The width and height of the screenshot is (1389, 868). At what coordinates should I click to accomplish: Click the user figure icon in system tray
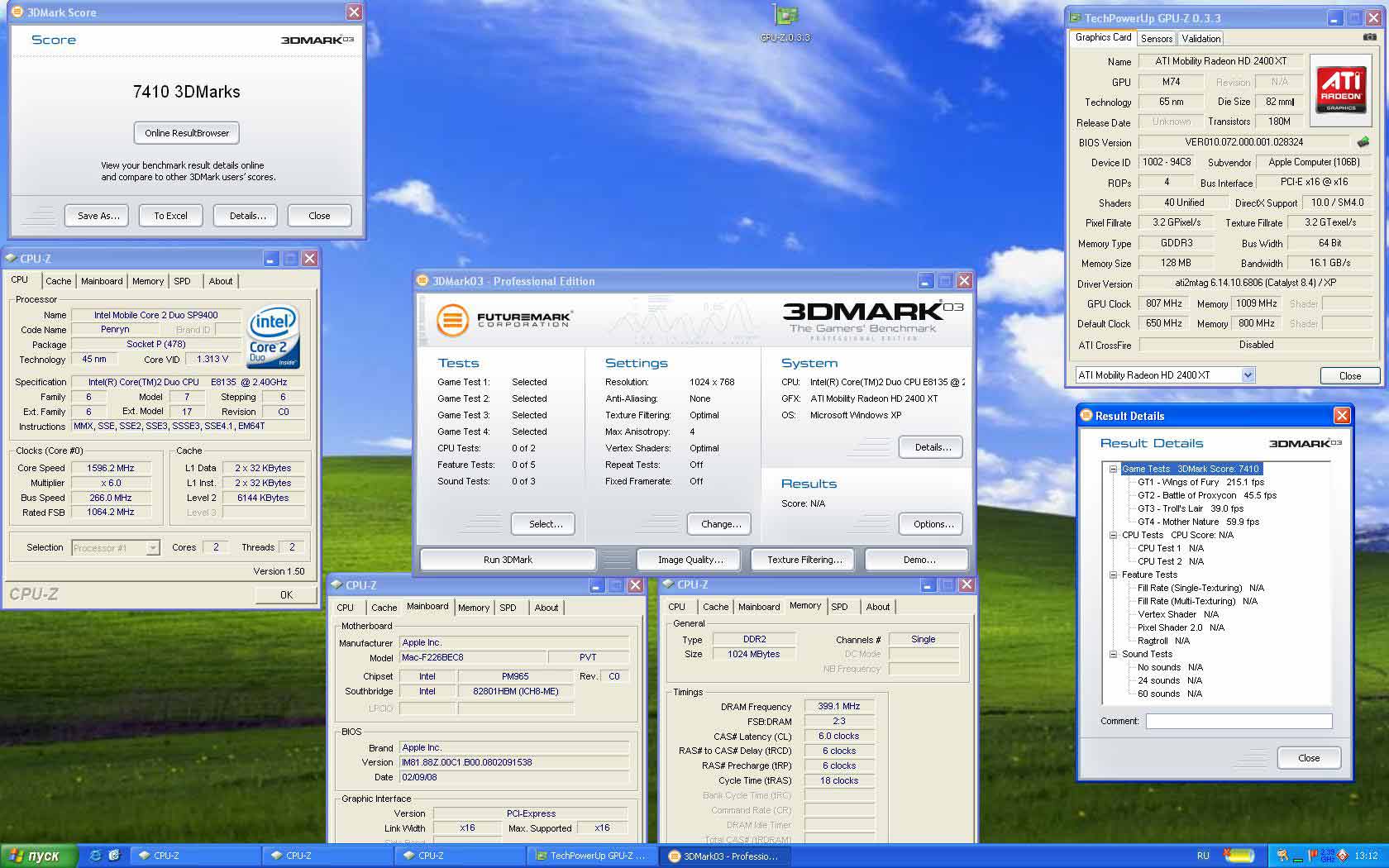(x=1282, y=856)
